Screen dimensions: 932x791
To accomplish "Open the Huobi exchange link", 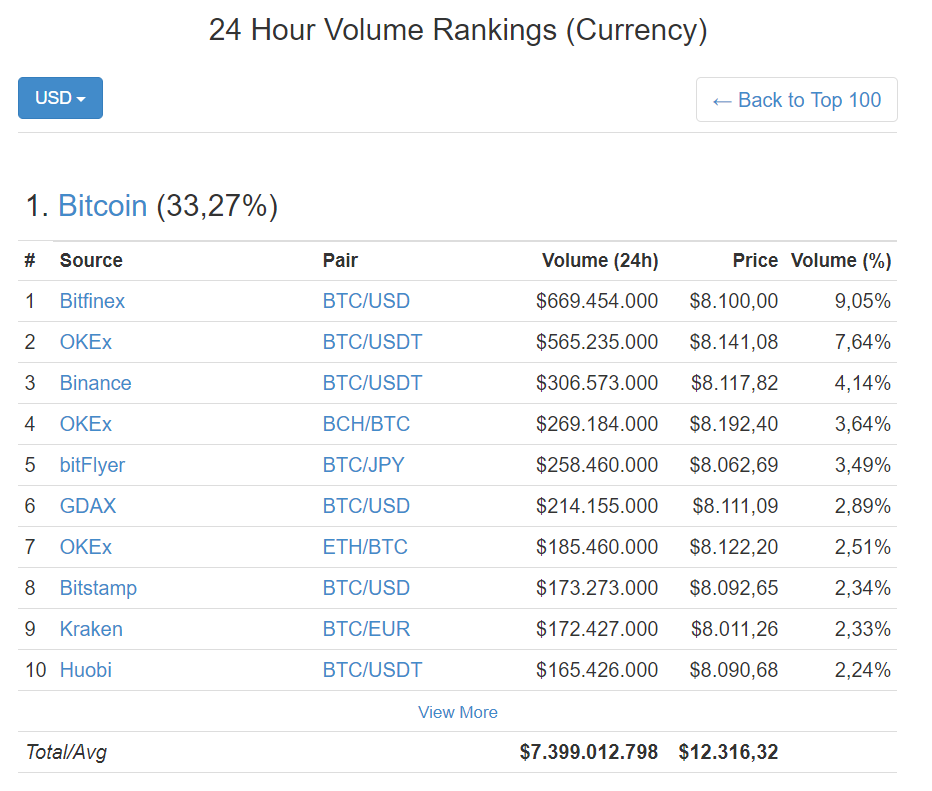I will click(86, 670).
